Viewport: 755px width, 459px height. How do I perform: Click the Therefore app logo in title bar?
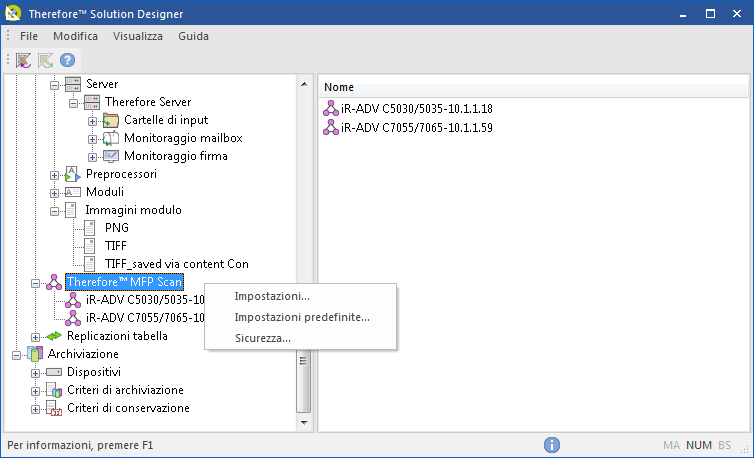(x=13, y=13)
